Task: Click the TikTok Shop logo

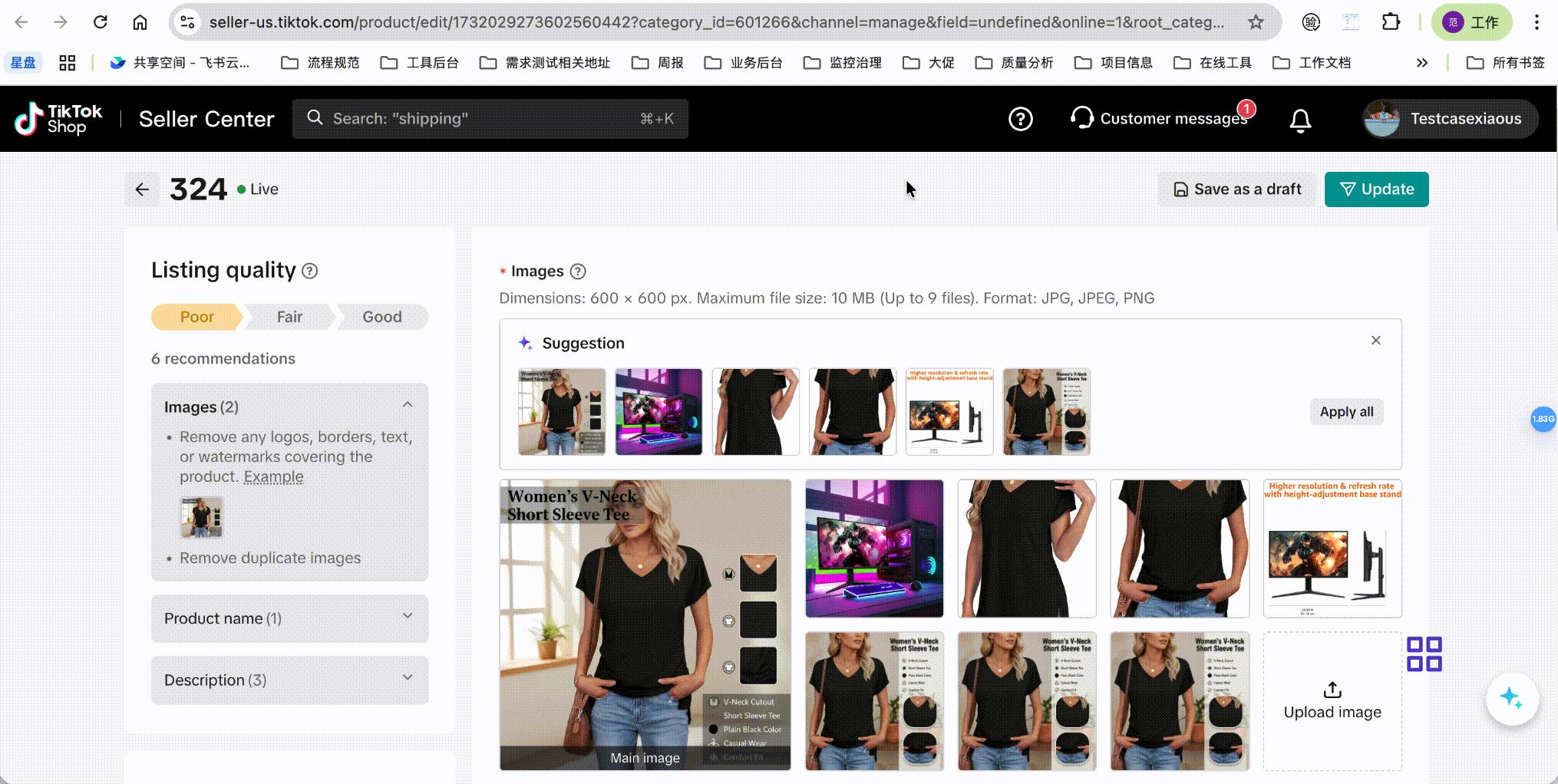Action: coord(59,118)
